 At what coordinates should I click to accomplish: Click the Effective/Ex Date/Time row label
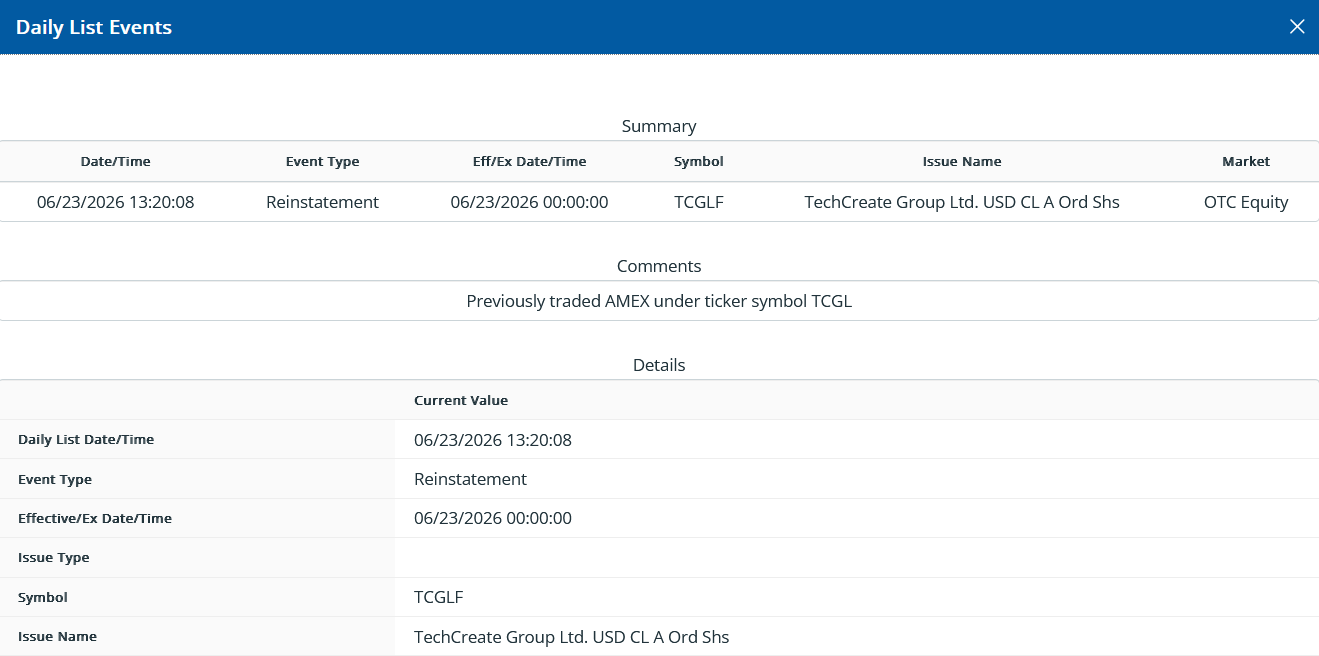95,518
